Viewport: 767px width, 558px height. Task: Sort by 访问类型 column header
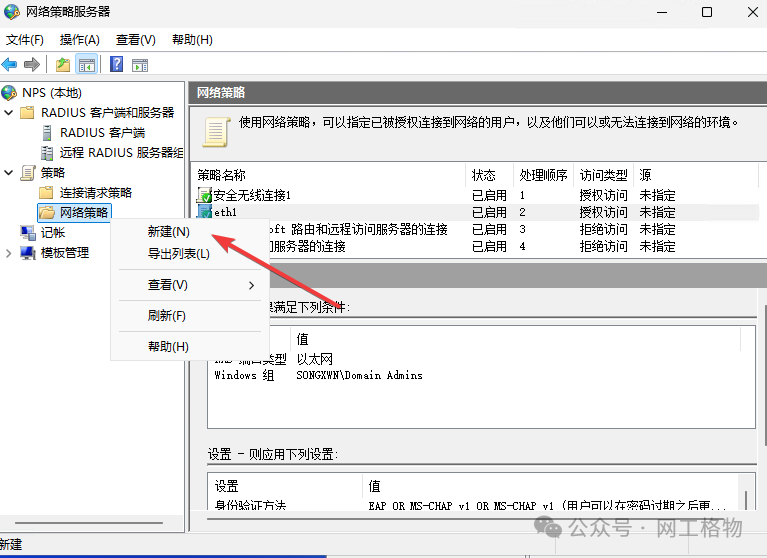604,175
